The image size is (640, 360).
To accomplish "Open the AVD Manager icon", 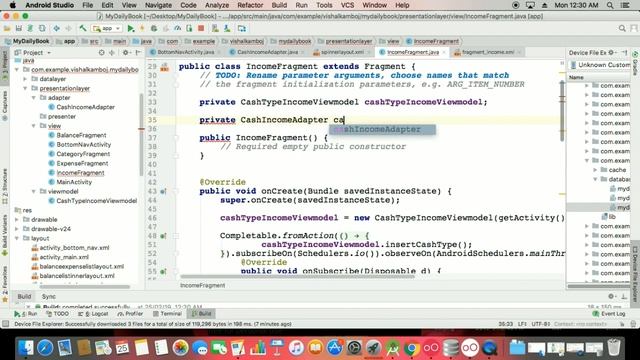I will pyautogui.click(x=215, y=29).
